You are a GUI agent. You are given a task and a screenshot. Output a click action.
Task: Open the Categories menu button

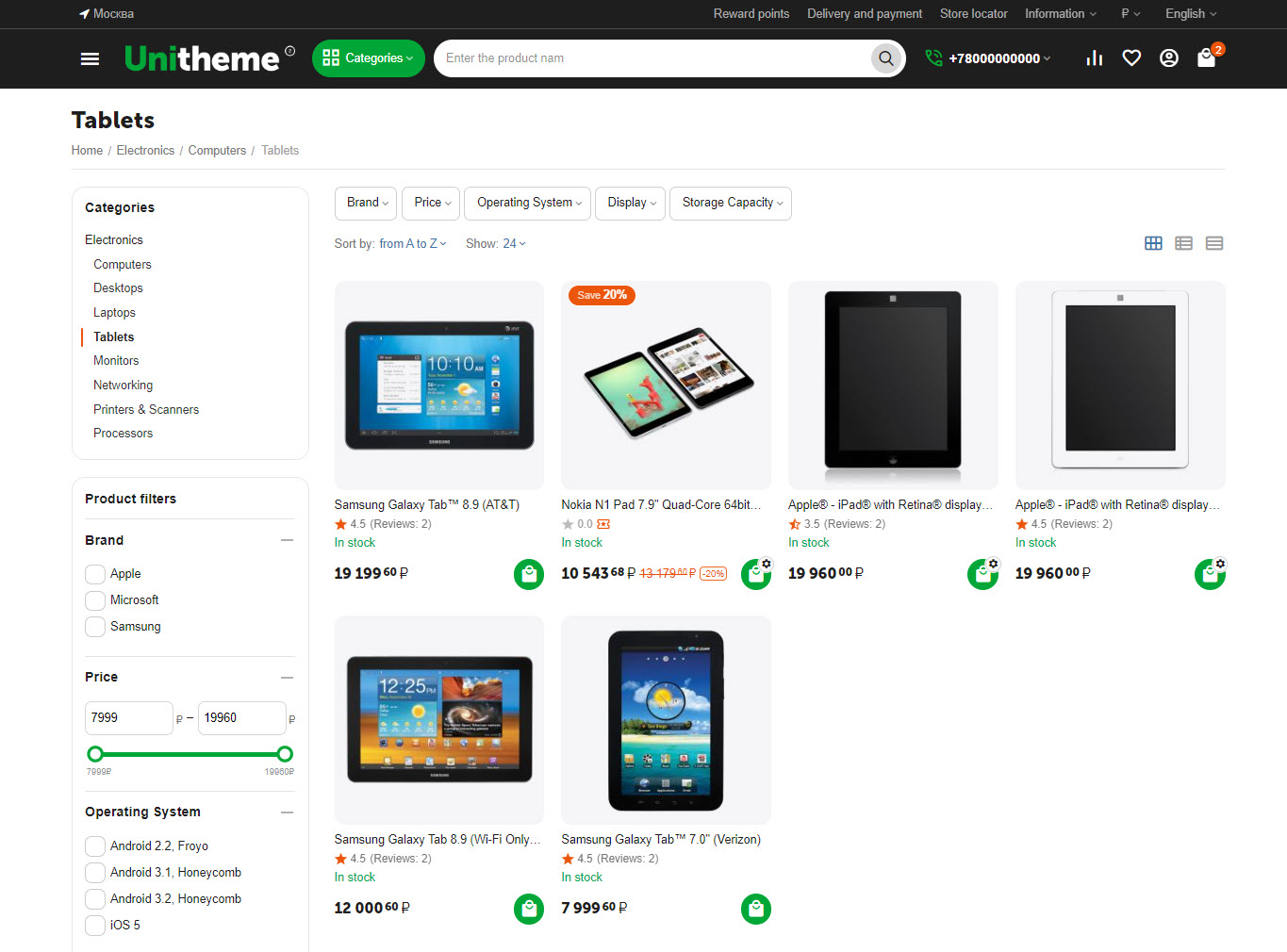tap(369, 58)
